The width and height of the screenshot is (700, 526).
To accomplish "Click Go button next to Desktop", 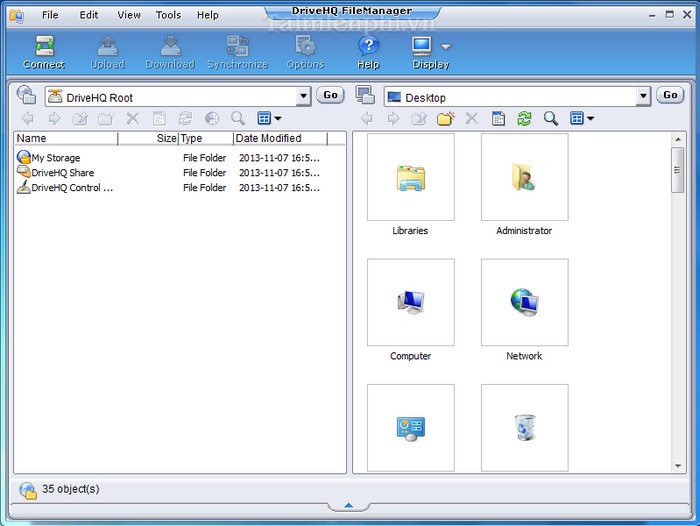I will 670,95.
